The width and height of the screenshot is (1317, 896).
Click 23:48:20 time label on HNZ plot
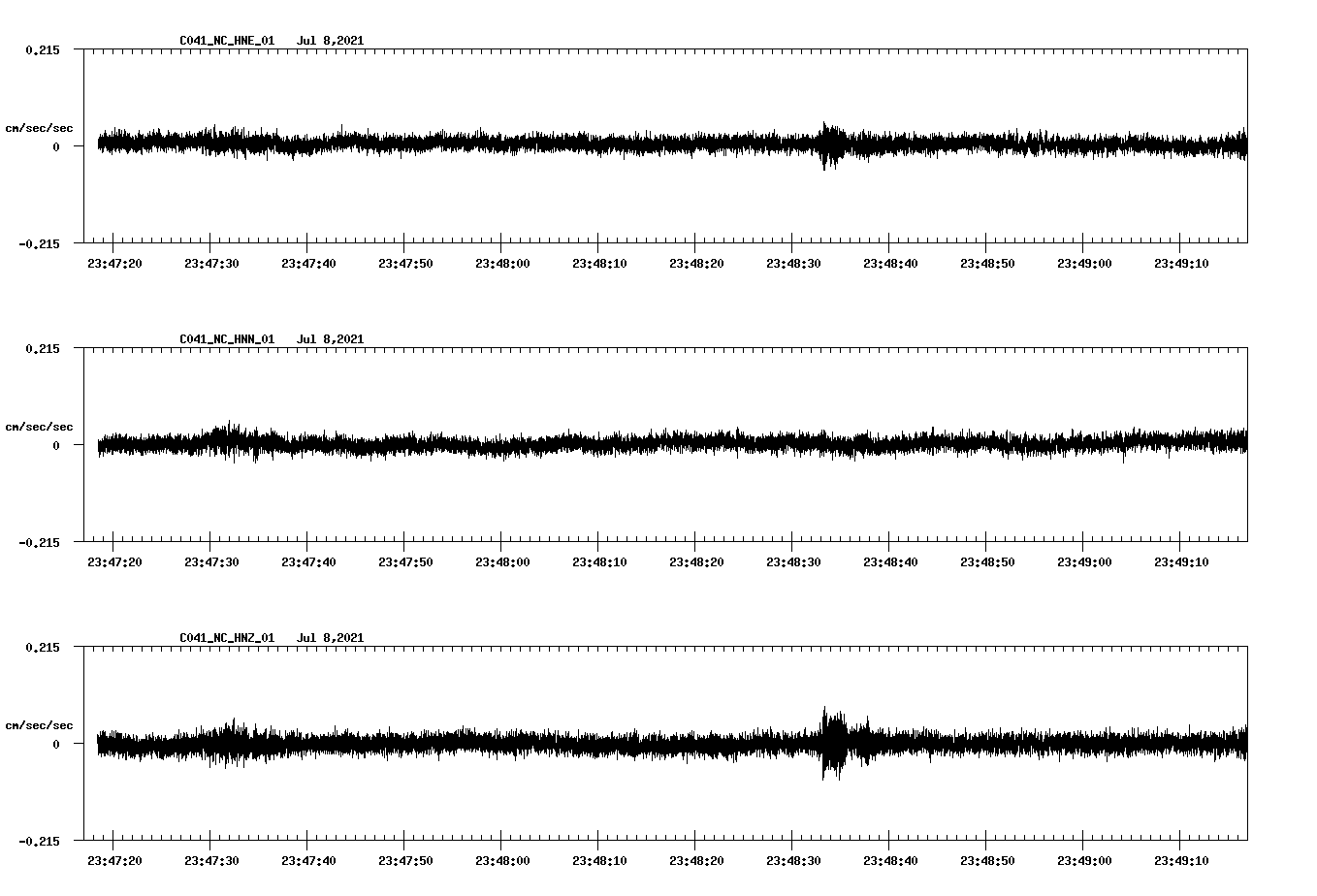(x=696, y=861)
